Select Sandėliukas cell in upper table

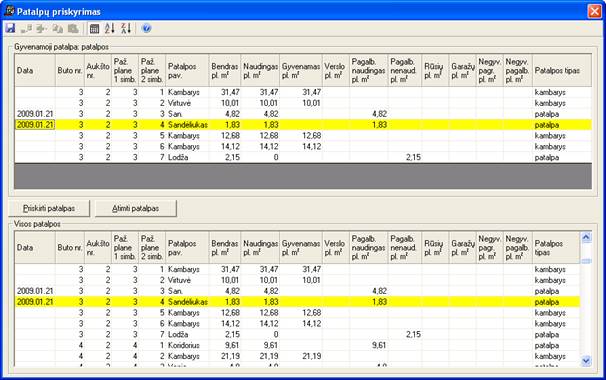187,125
